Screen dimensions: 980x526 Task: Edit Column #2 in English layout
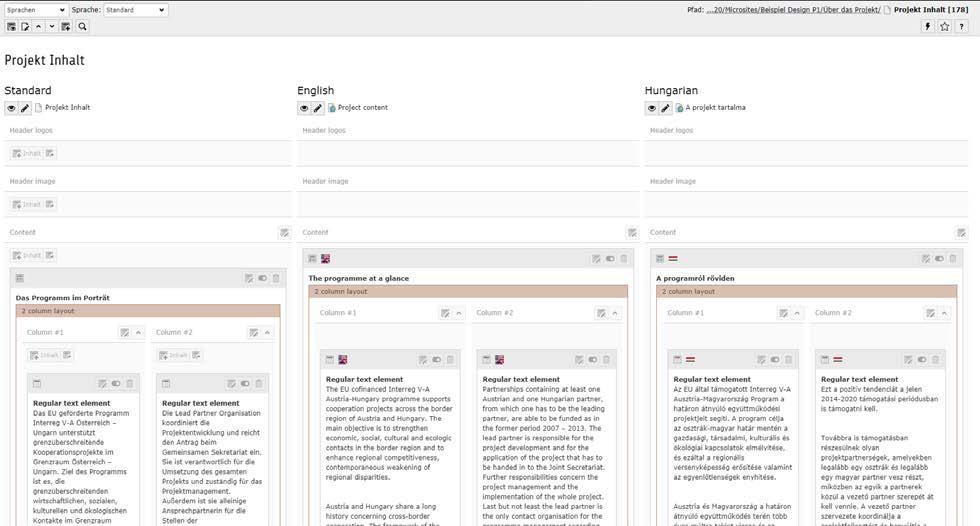601,313
